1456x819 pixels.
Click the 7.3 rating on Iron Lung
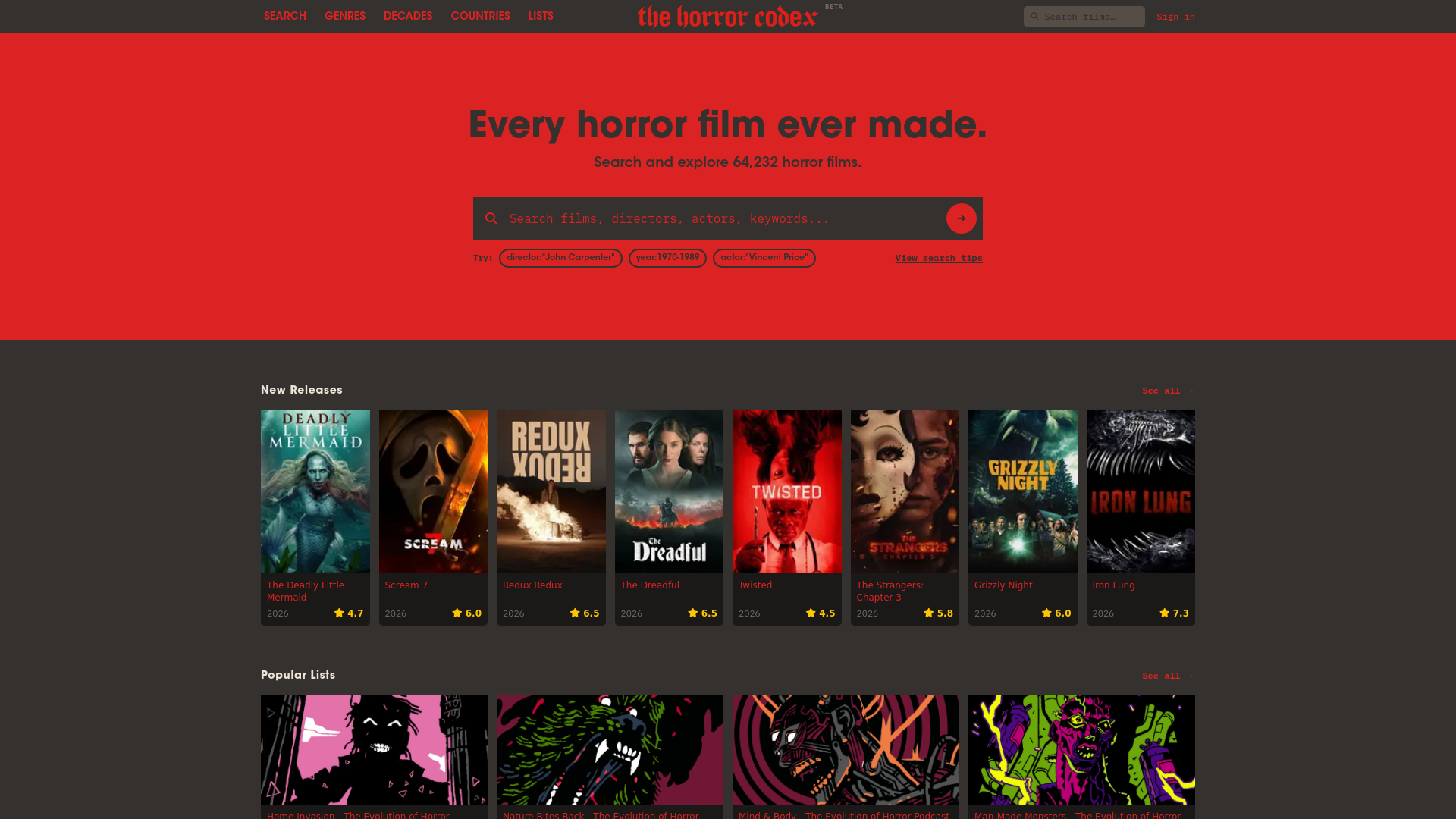coord(1181,613)
